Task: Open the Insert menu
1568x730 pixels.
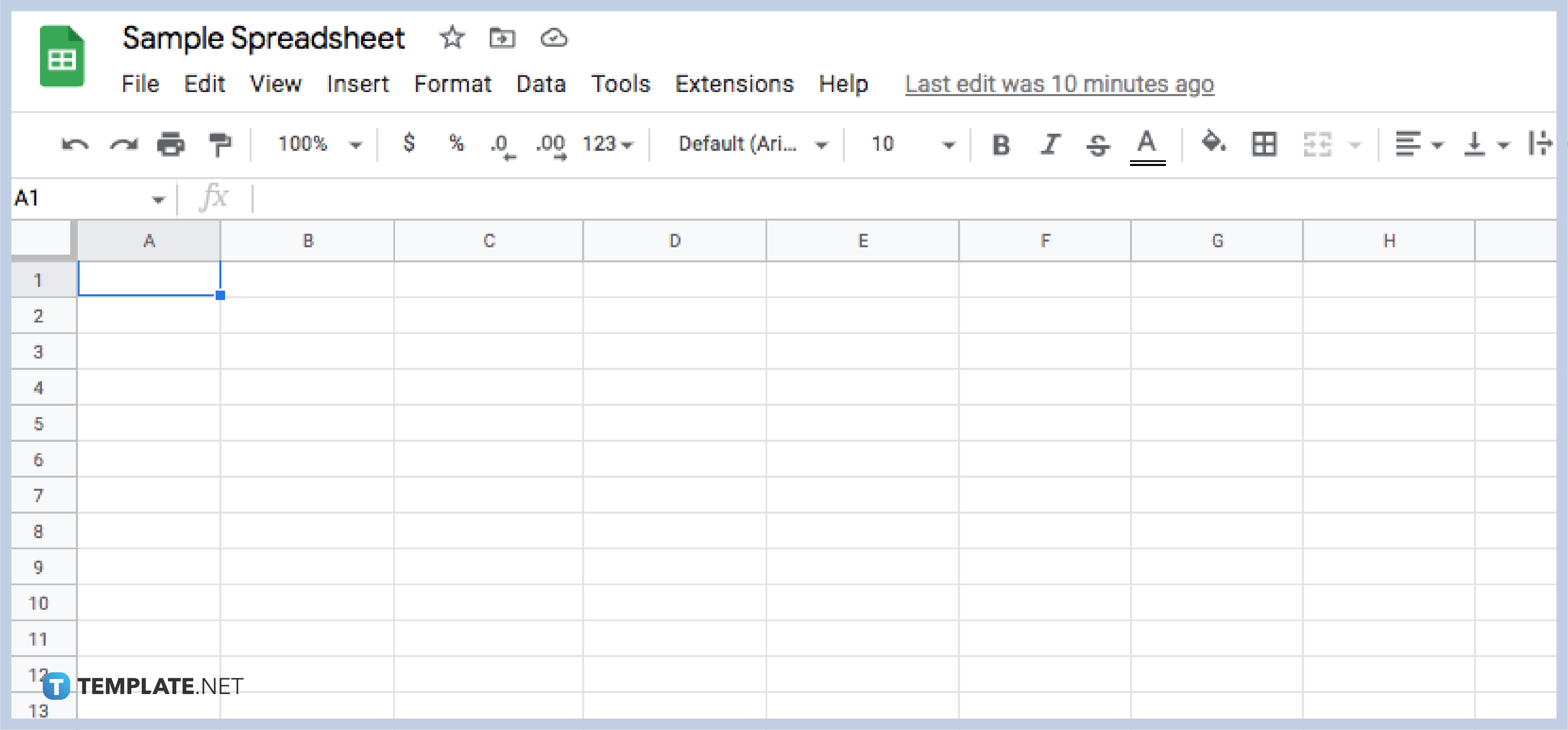Action: coord(358,84)
